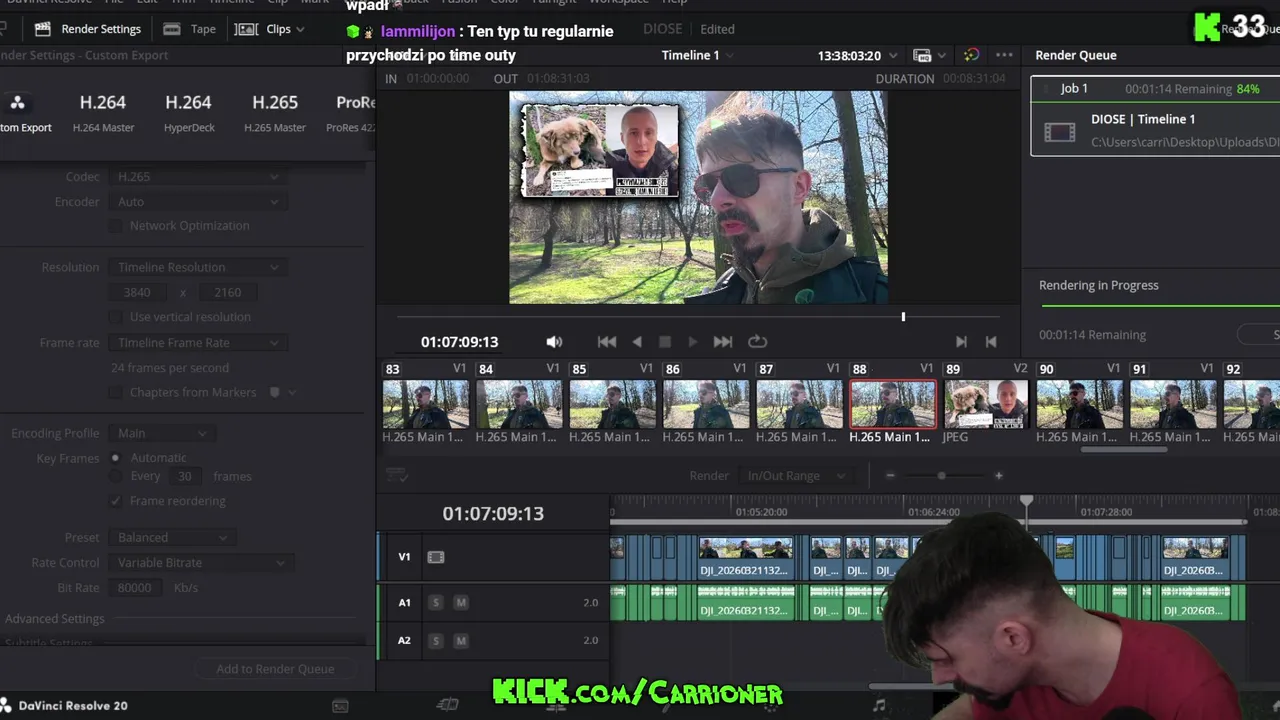
Task: Enable Use vertical resolution checkbox
Action: 115,317
